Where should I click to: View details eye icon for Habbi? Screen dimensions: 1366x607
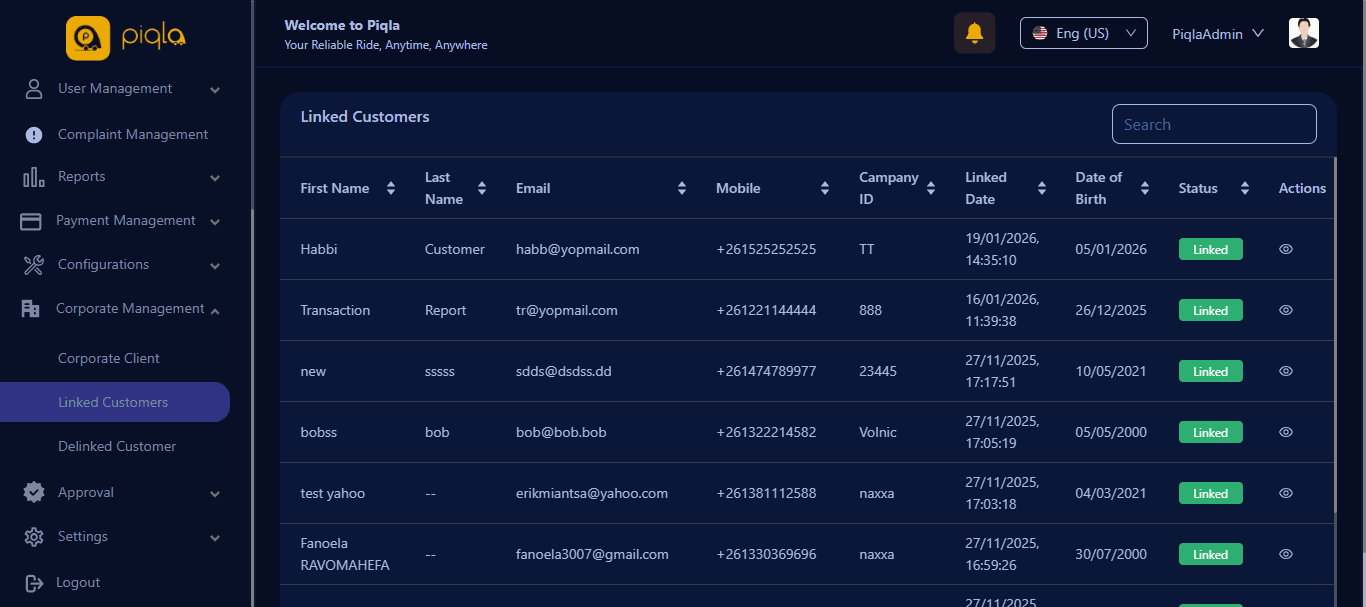[x=1286, y=249]
